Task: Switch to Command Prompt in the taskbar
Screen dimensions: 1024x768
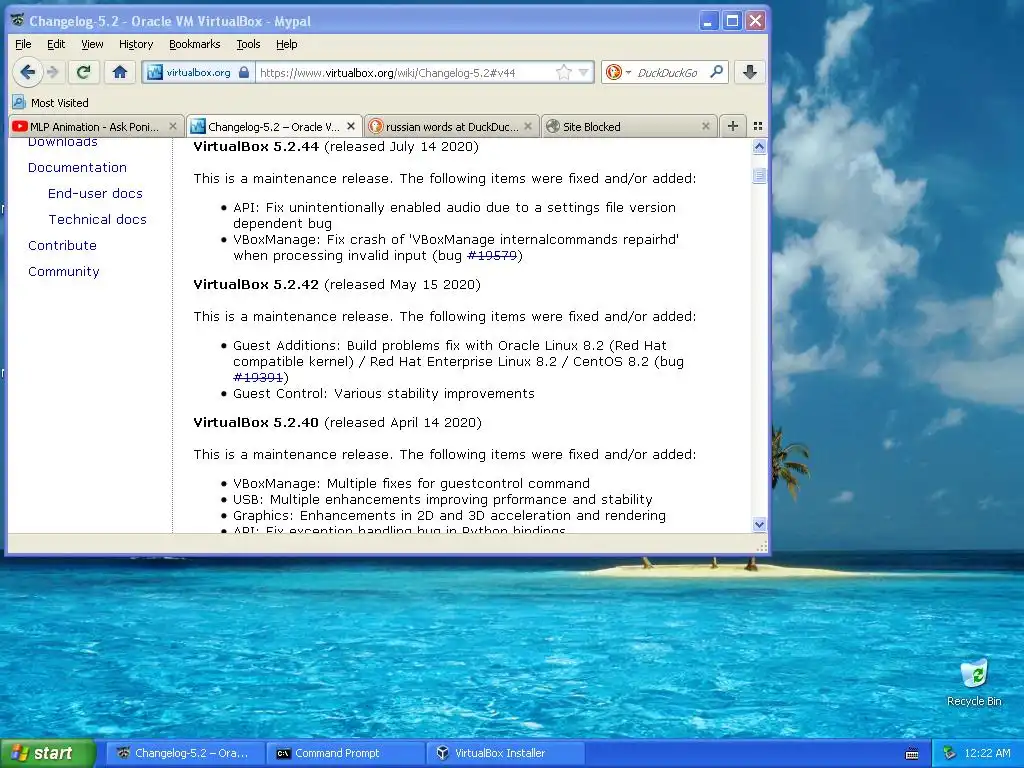Action: coord(346,753)
